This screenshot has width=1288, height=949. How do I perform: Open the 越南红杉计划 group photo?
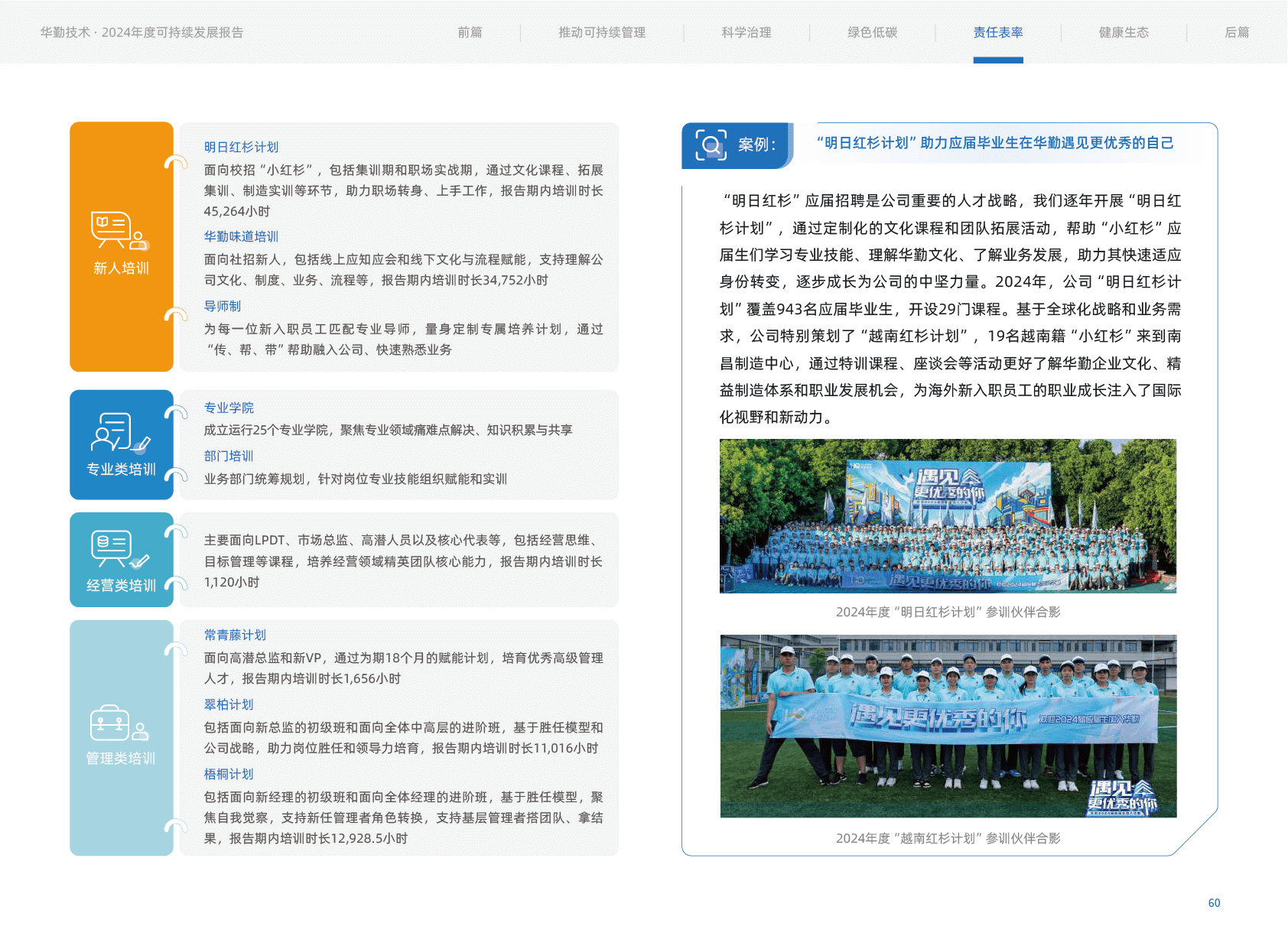(948, 726)
